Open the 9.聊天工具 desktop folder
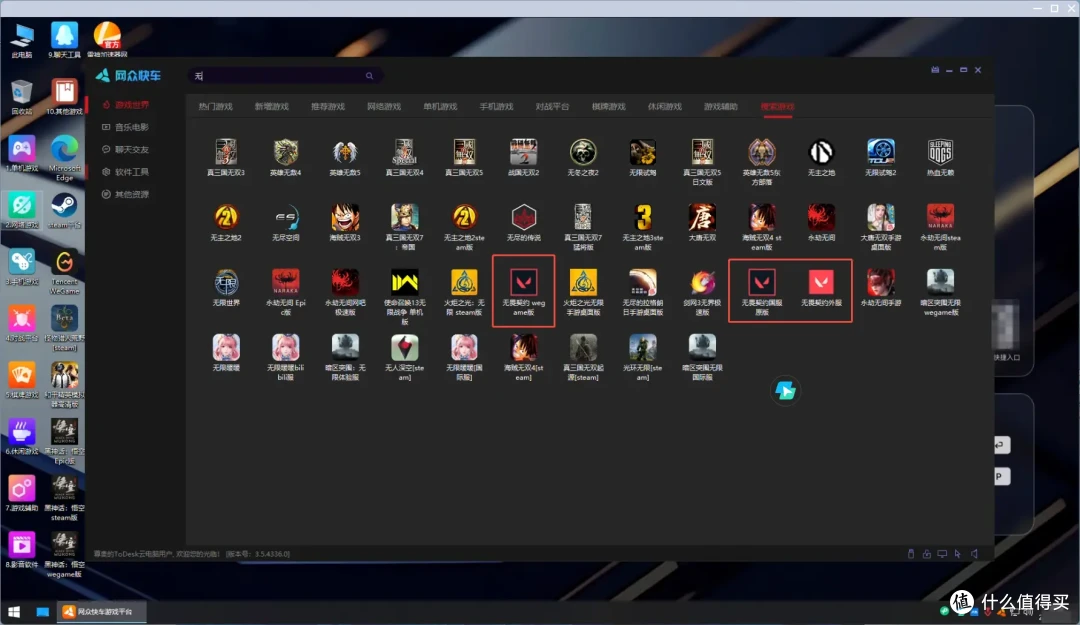The width and height of the screenshot is (1080, 625). point(64,40)
